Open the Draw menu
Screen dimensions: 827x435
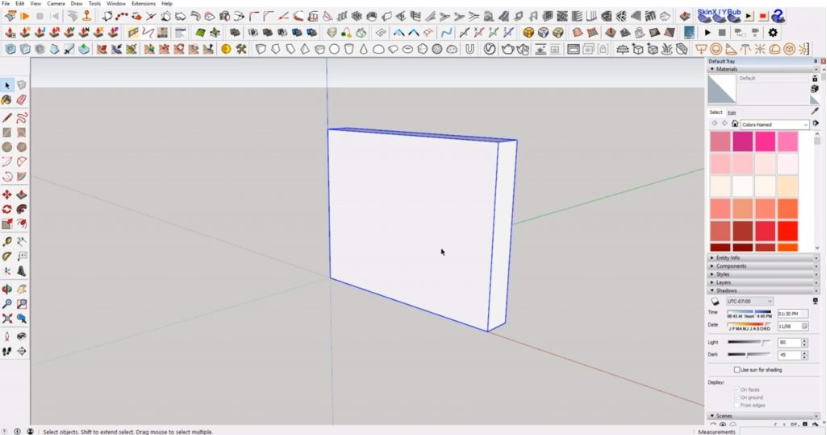click(76, 3)
